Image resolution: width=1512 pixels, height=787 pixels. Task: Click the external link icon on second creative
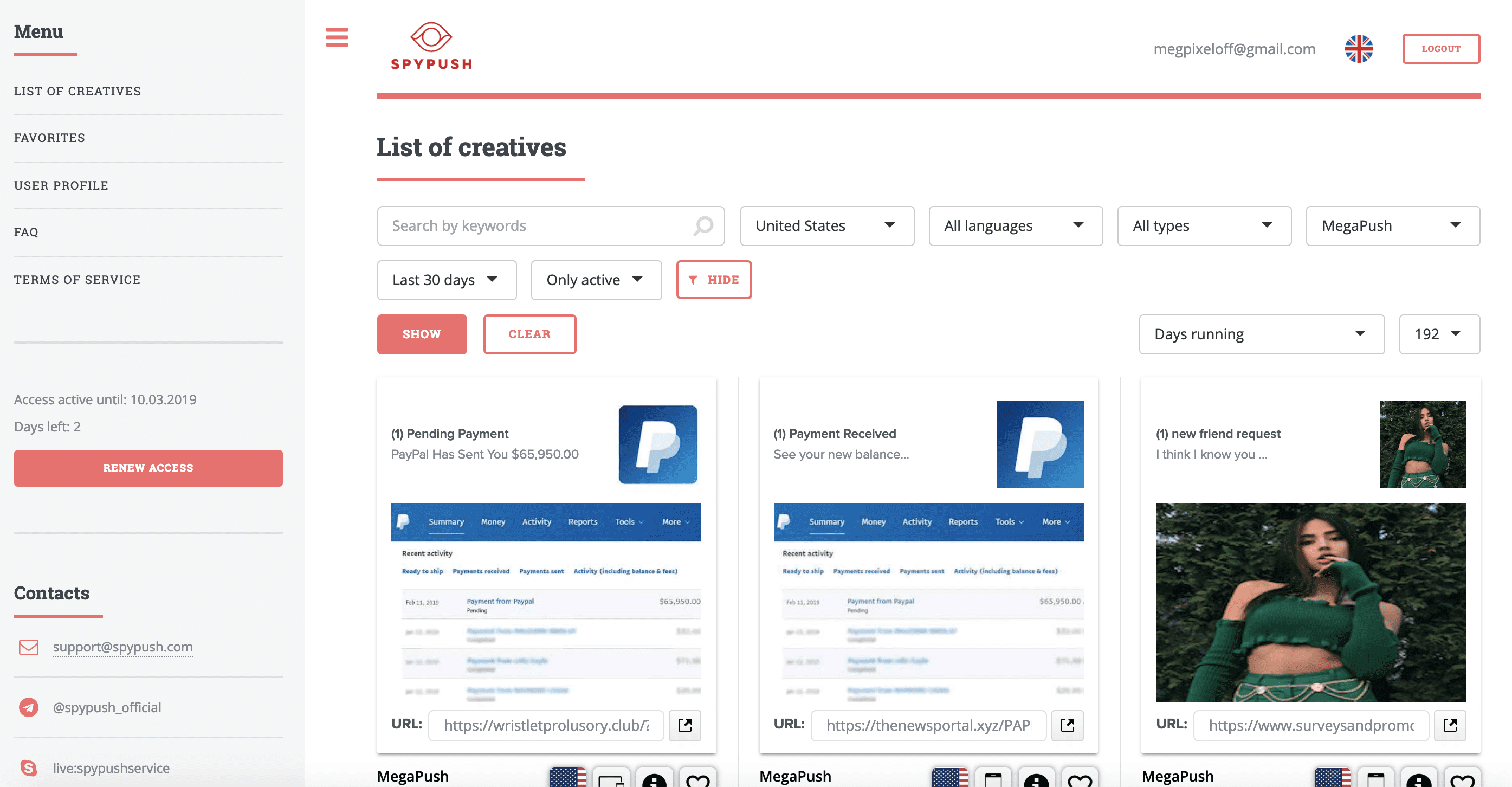pyautogui.click(x=1067, y=724)
